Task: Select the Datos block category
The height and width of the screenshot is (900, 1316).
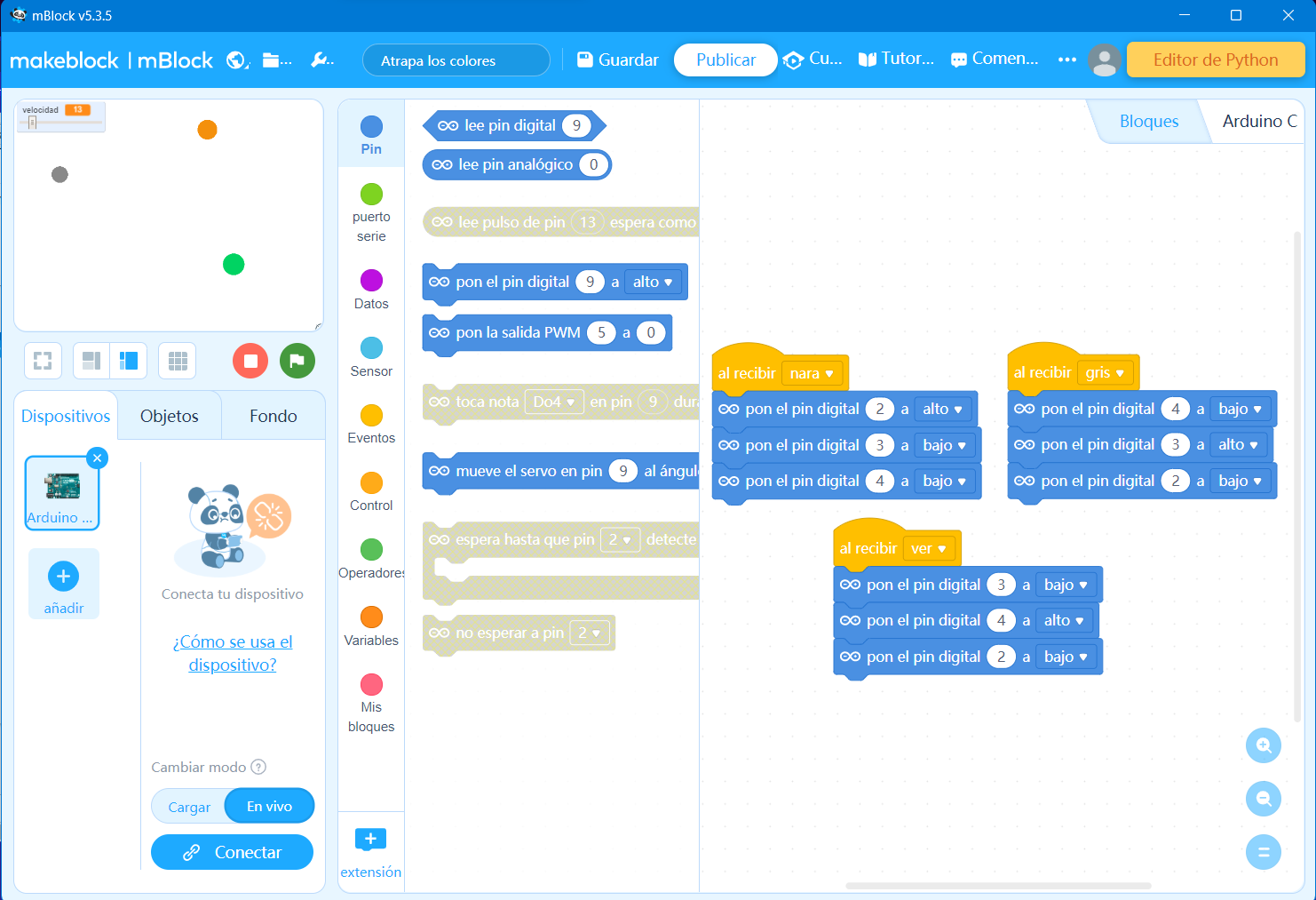Action: coord(371,290)
